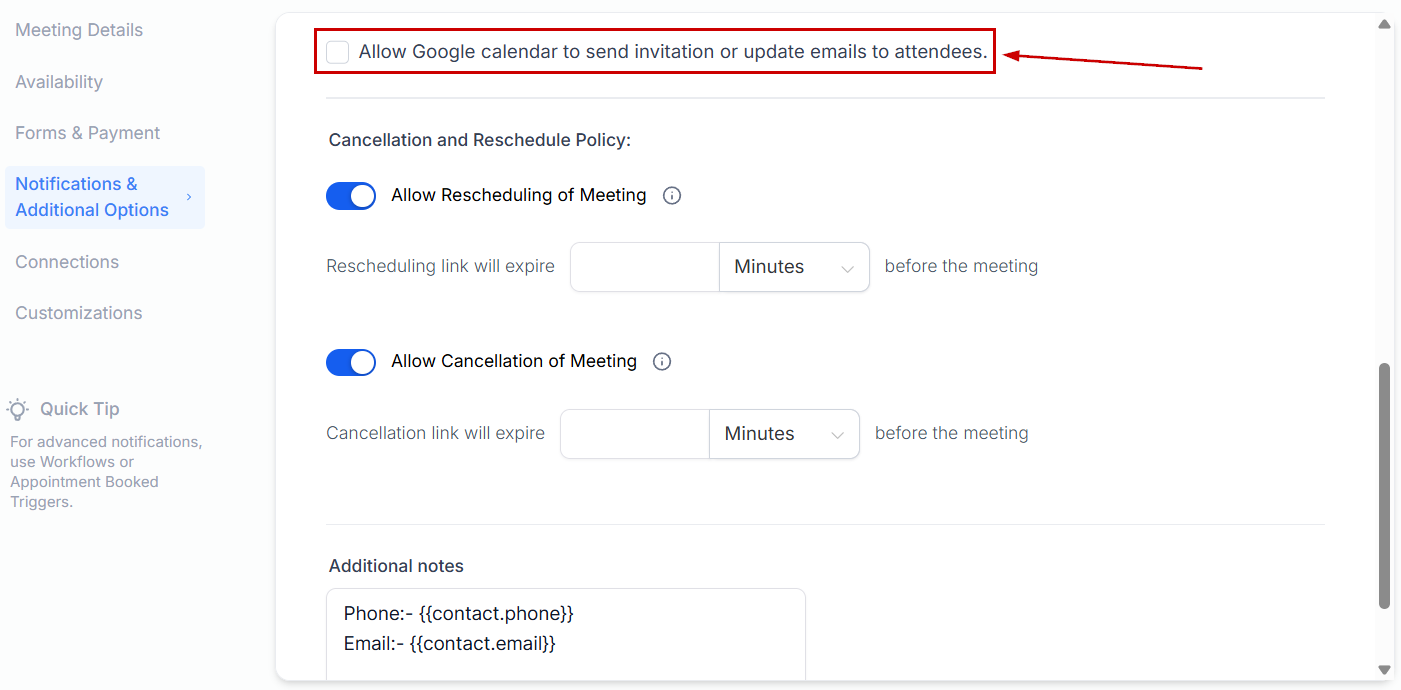1401x690 pixels.
Task: Open cancellation expiry Minutes unit dropdown
Action: pyautogui.click(x=784, y=434)
